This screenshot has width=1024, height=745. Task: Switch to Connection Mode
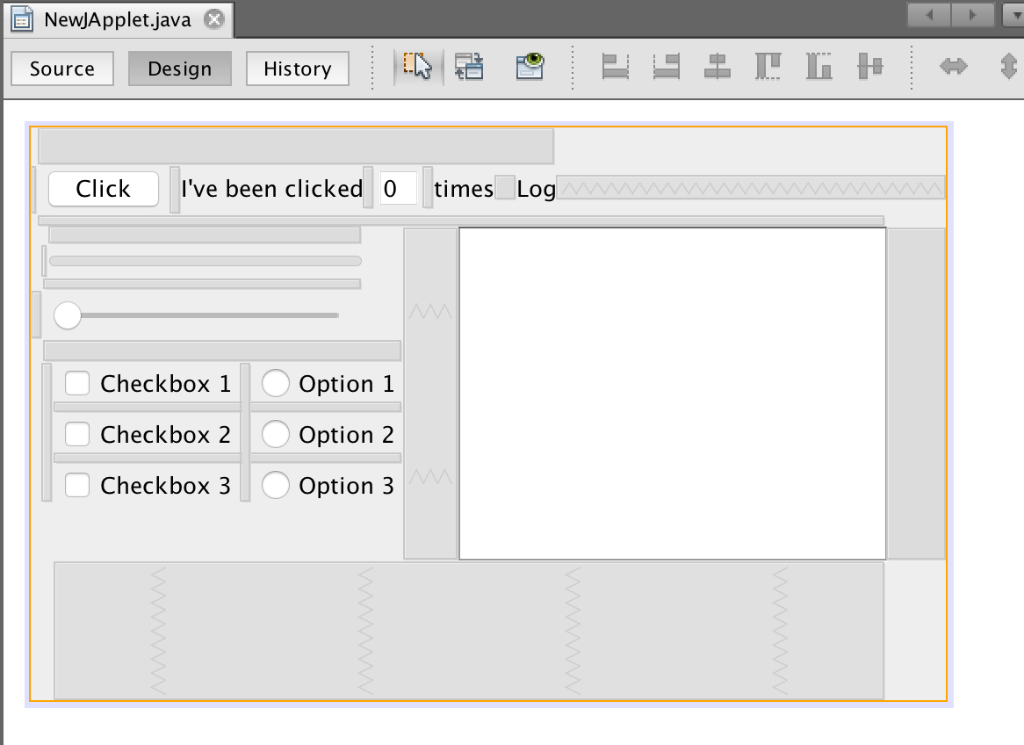469,66
